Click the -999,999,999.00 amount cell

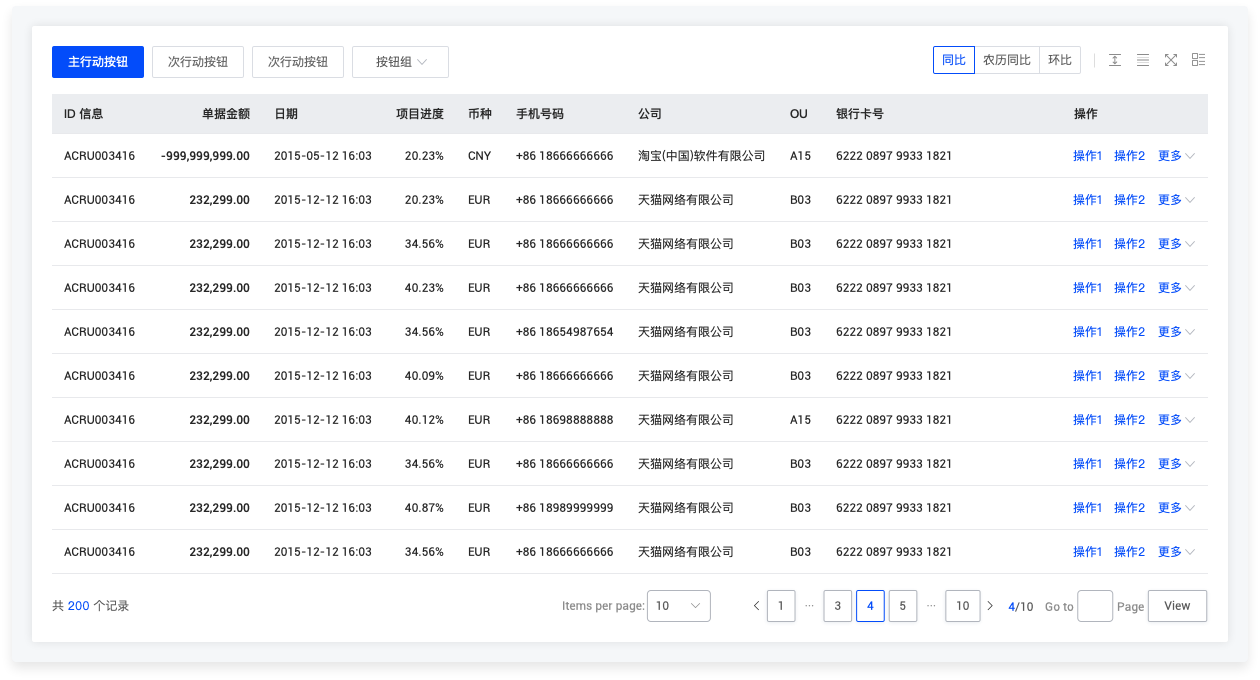205,156
